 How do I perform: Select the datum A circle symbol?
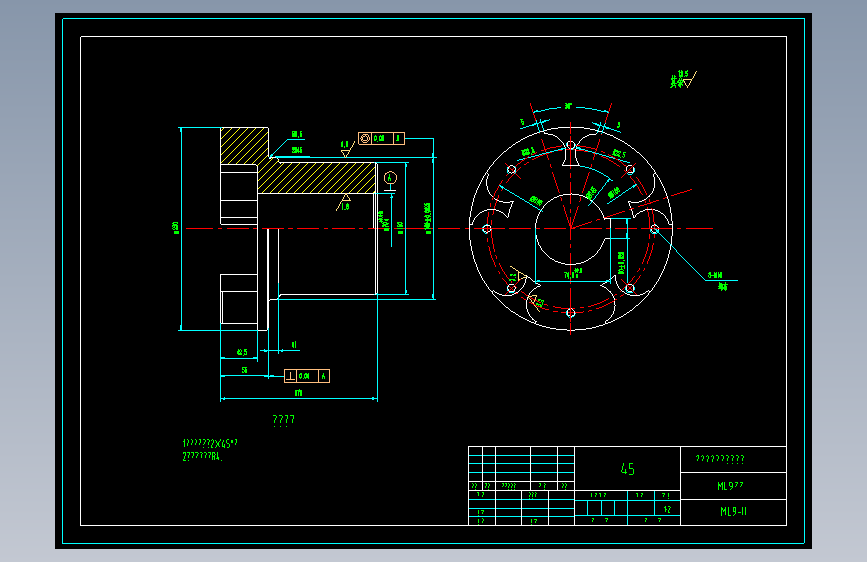pyautogui.click(x=390, y=178)
